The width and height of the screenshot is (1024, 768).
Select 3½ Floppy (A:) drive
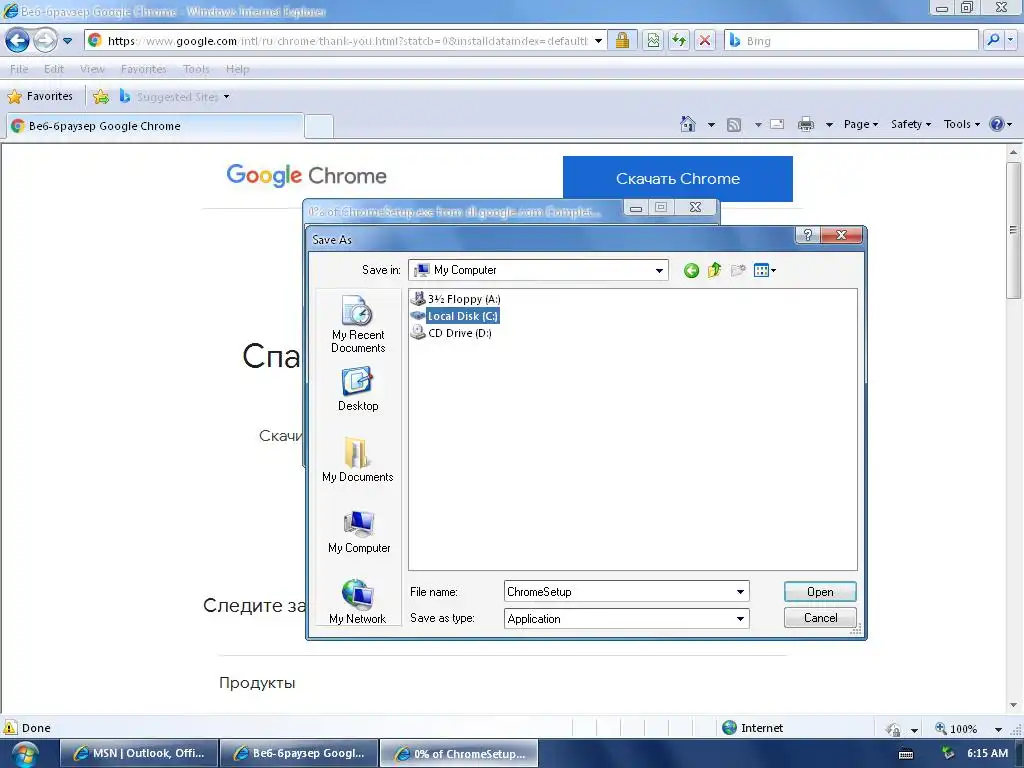point(456,299)
